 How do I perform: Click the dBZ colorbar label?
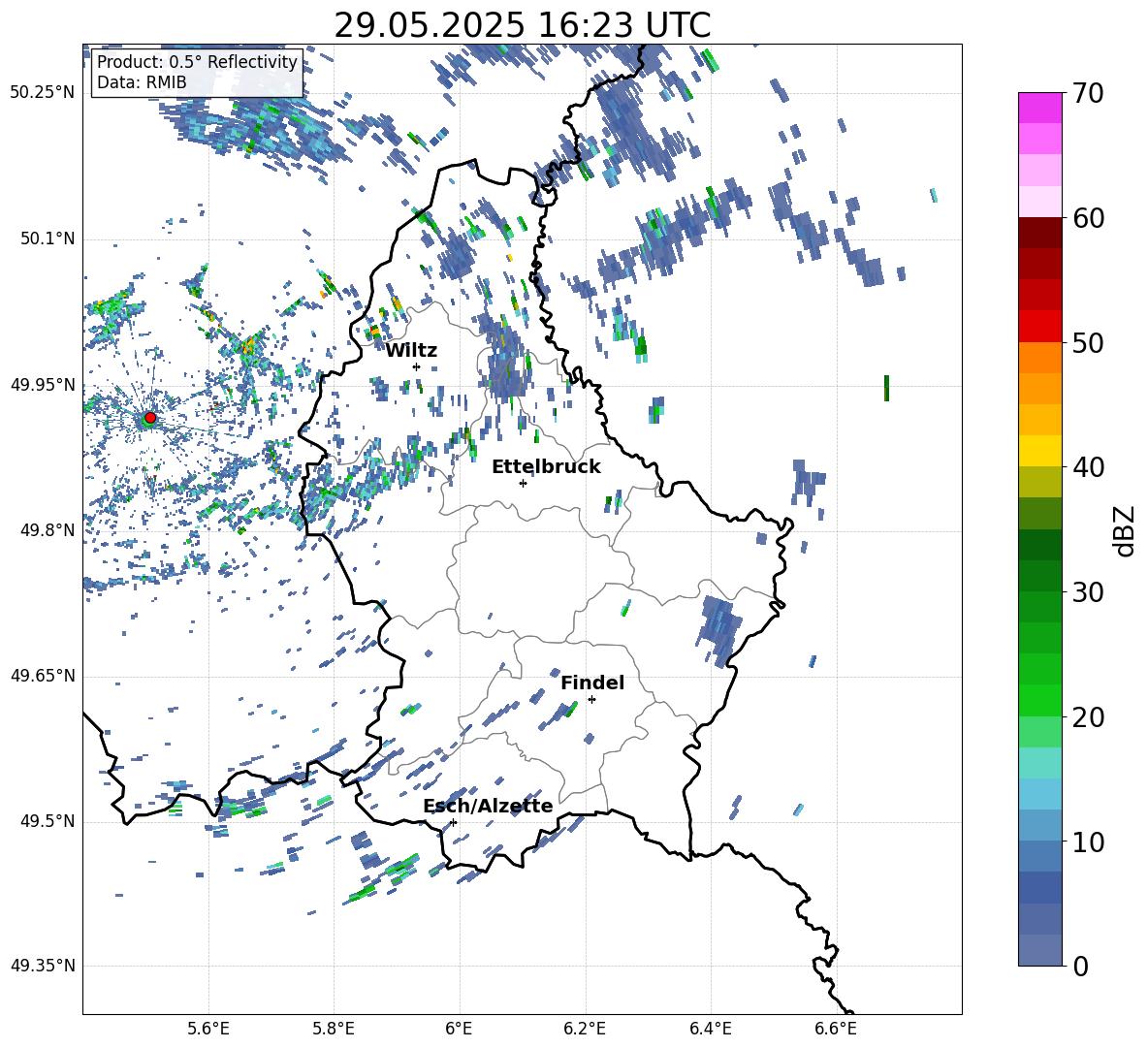coord(1126,530)
